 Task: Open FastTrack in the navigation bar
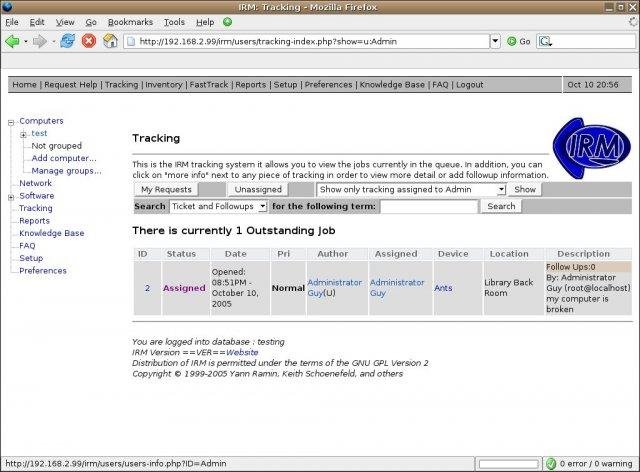pyautogui.click(x=211, y=85)
